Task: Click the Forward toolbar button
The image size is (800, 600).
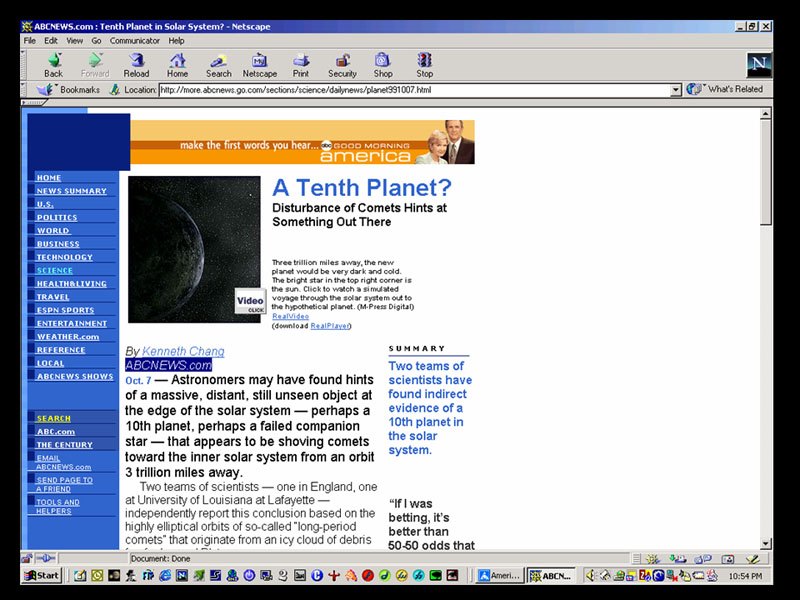Action: click(x=95, y=65)
